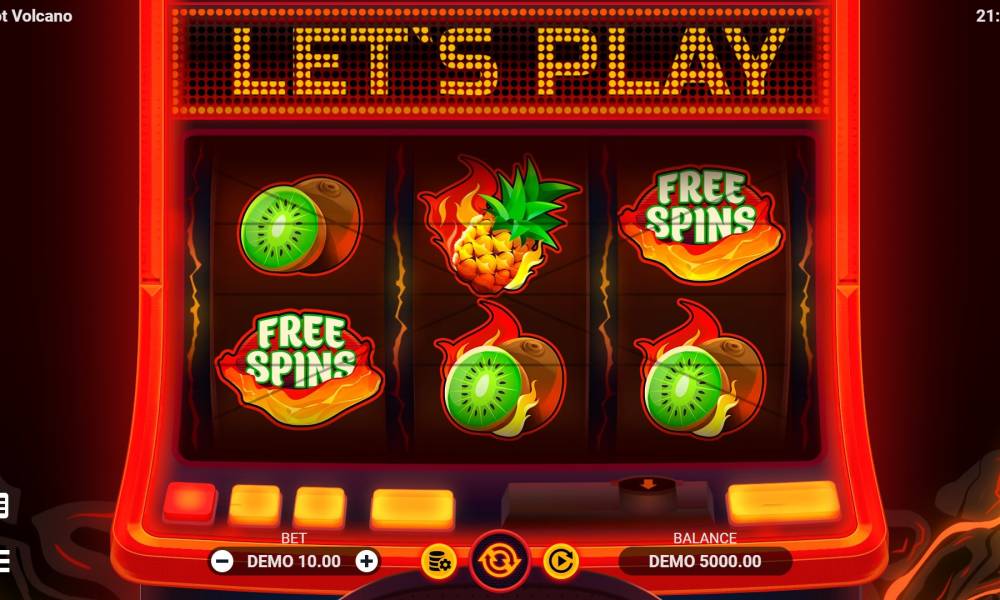1000x600 pixels.
Task: Click the wide yellow button left of coin slot
Action: coord(413,509)
